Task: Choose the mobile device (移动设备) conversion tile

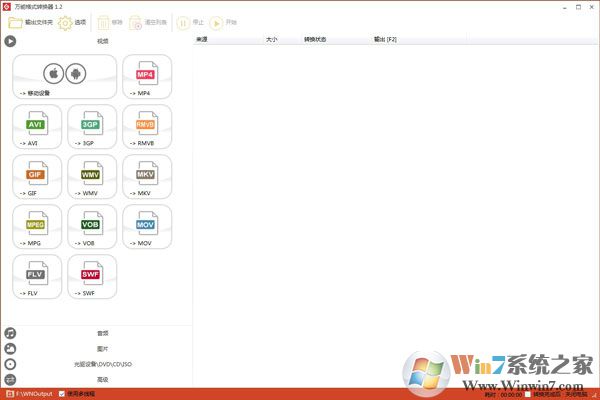Action: point(65,76)
